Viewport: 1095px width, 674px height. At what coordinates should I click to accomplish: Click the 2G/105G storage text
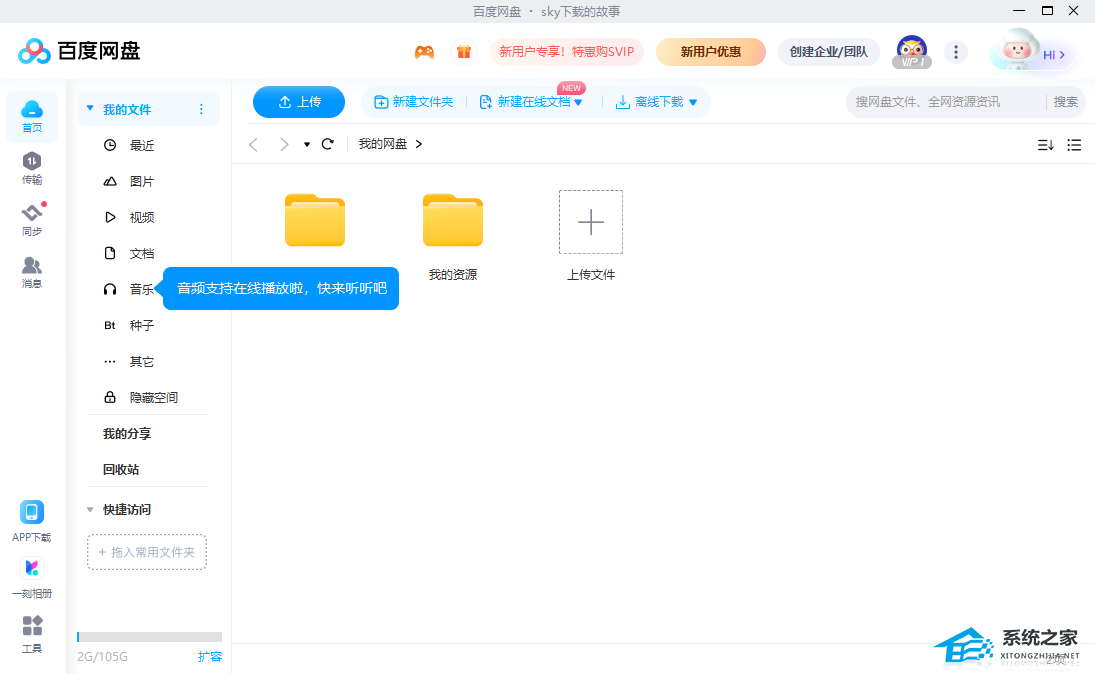click(x=102, y=657)
